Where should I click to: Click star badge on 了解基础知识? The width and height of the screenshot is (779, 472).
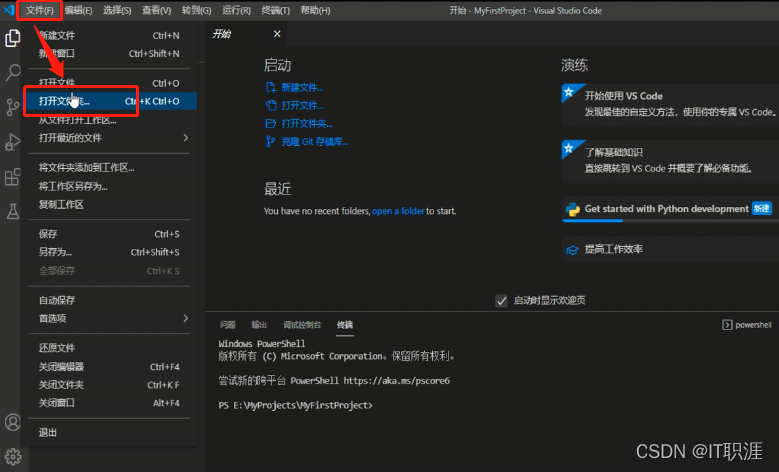tap(569, 148)
